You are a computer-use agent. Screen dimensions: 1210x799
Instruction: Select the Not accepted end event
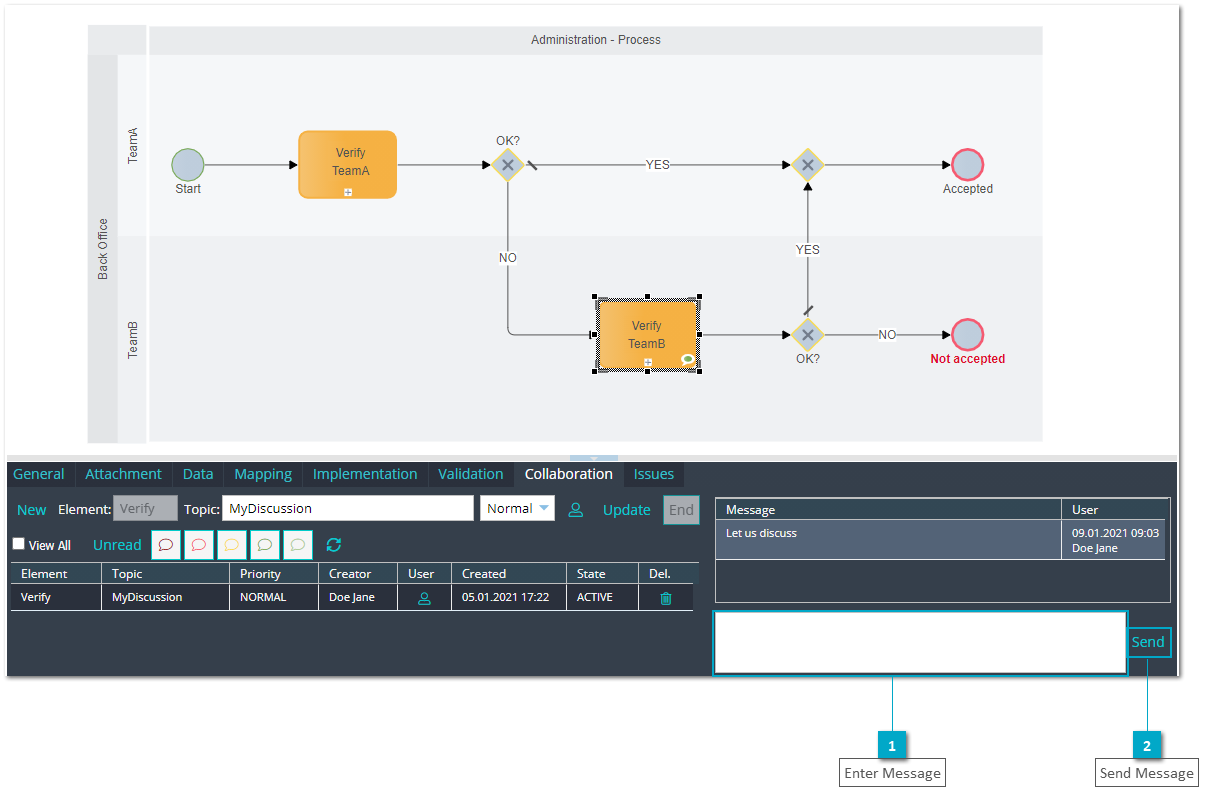(967, 335)
